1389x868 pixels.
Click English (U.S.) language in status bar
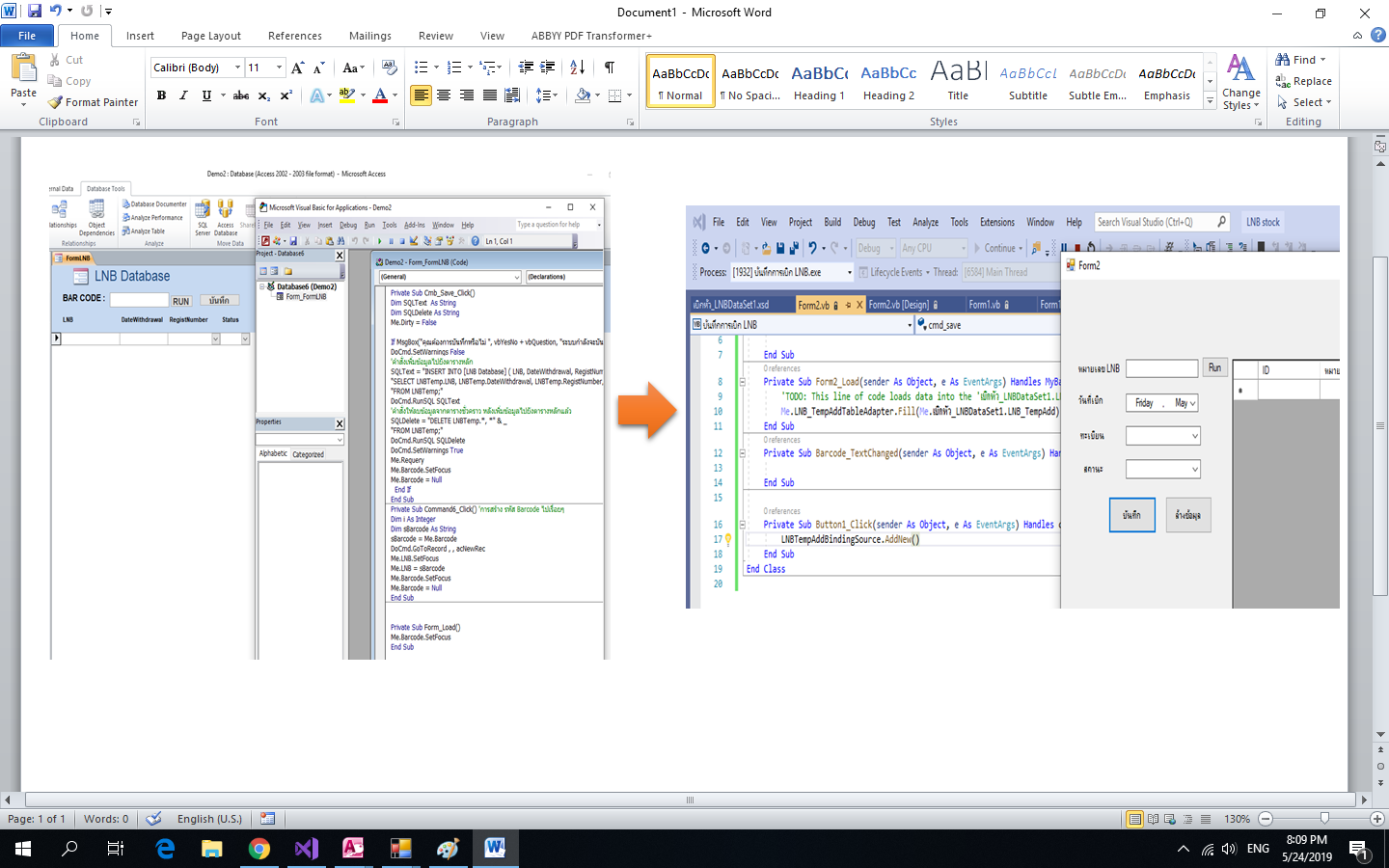209,819
